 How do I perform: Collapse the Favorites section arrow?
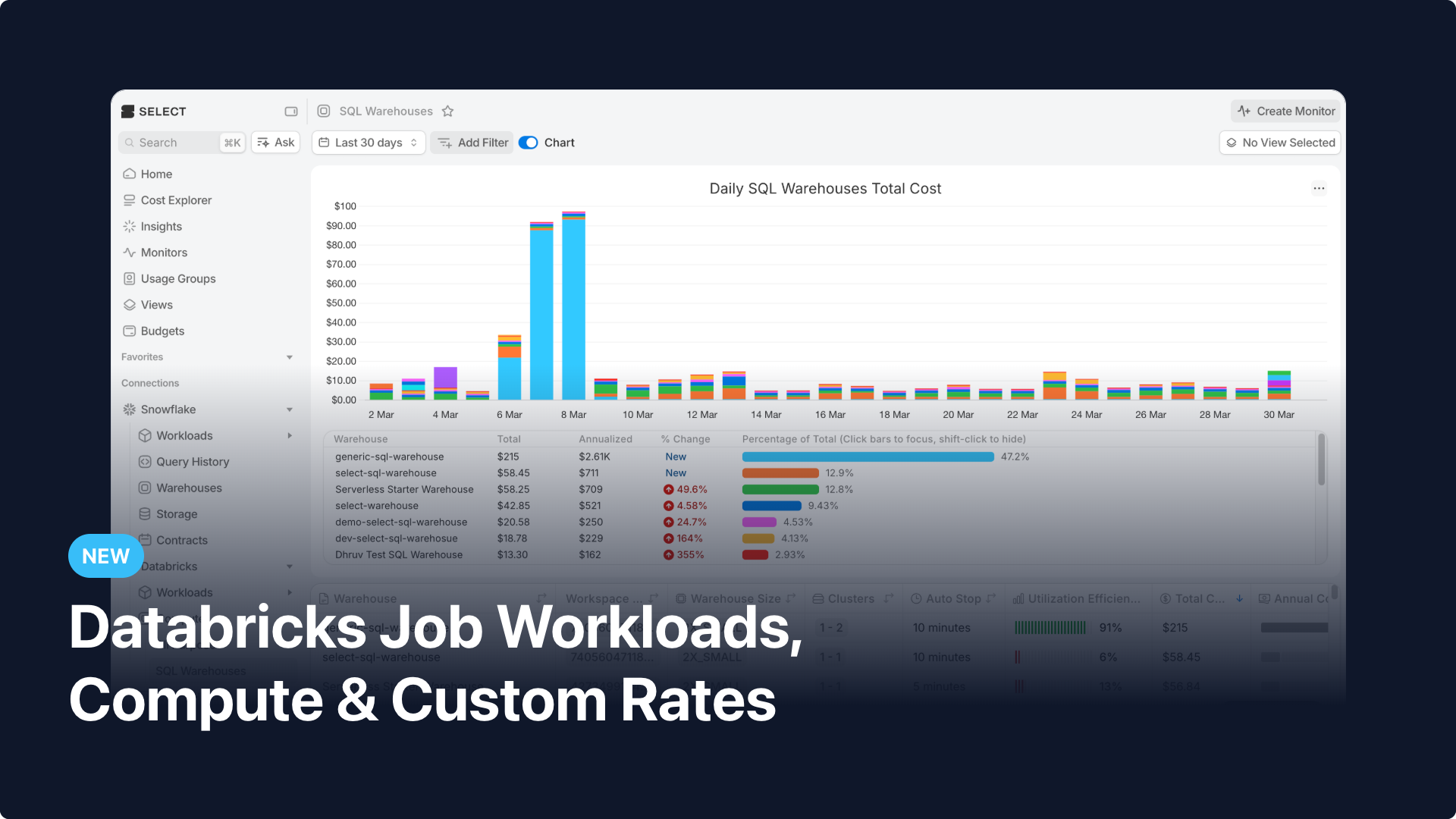290,357
